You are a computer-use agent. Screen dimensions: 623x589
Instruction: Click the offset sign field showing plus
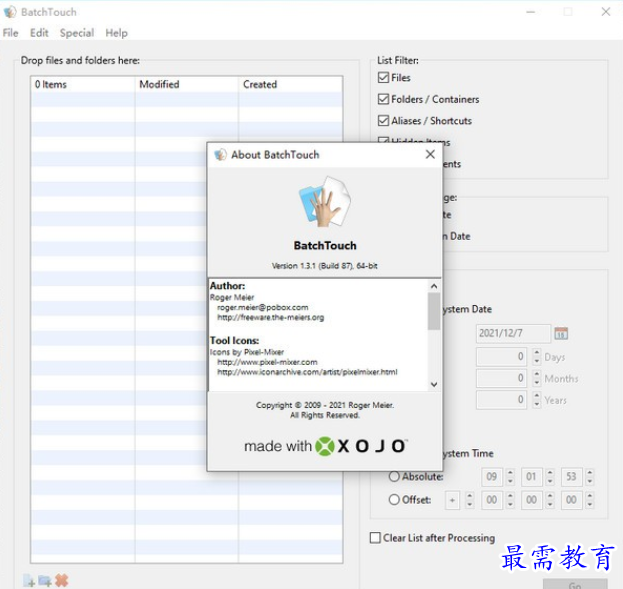(x=452, y=500)
